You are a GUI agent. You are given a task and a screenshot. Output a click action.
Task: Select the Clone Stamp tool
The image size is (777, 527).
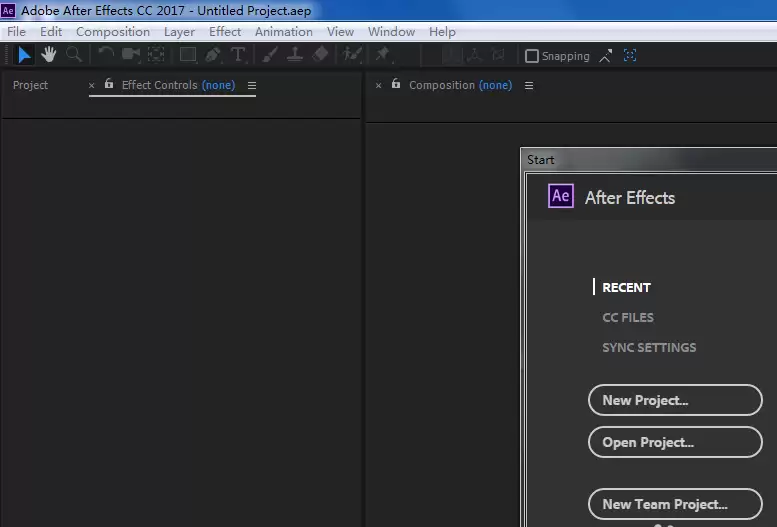click(295, 55)
